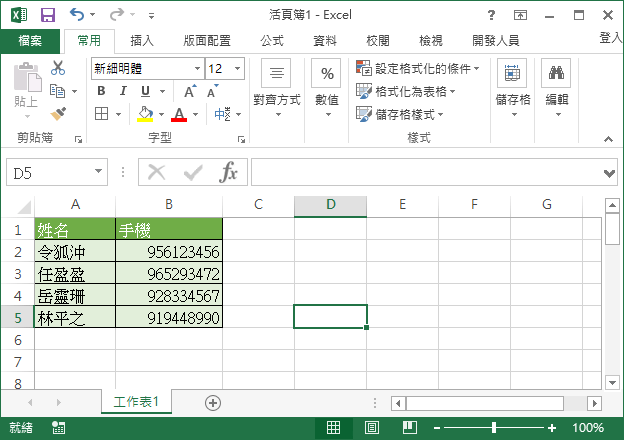This screenshot has height=440, width=624.
Task: Click the Redo arrow icon
Action: 117,15
